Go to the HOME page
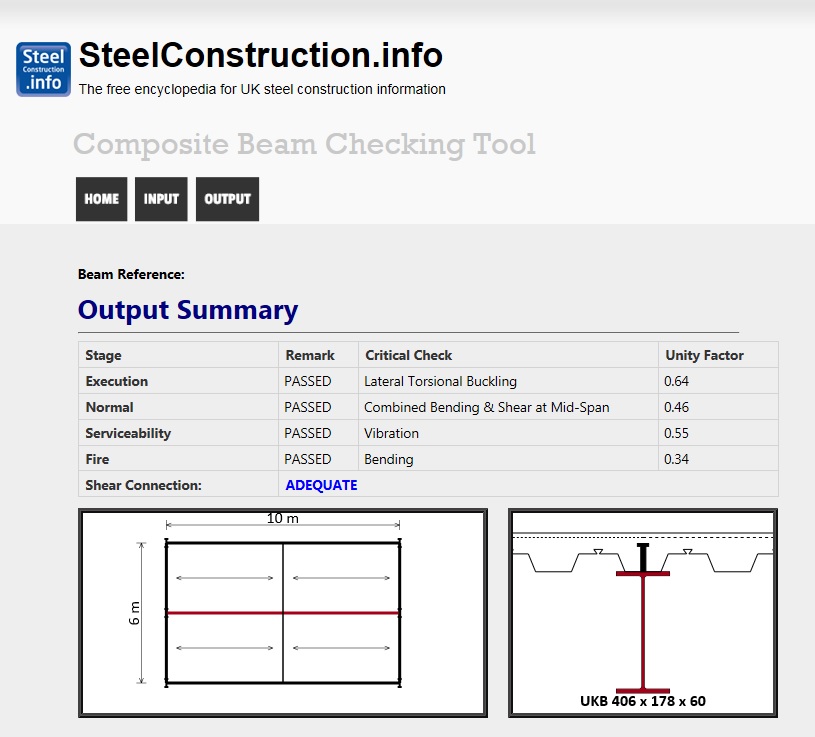 pyautogui.click(x=101, y=199)
